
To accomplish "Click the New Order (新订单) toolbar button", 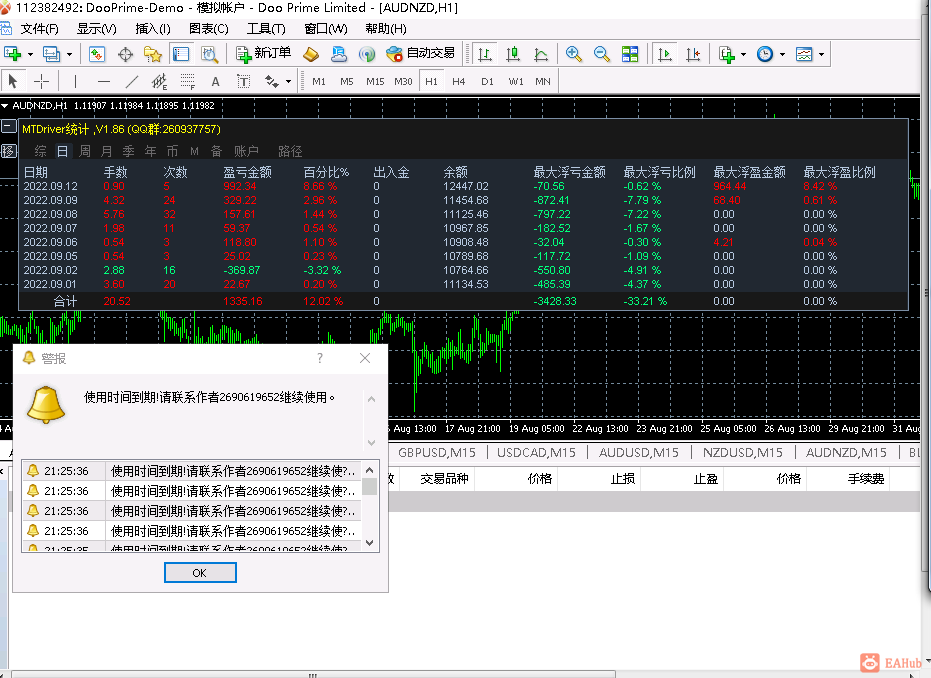I will click(x=264, y=53).
